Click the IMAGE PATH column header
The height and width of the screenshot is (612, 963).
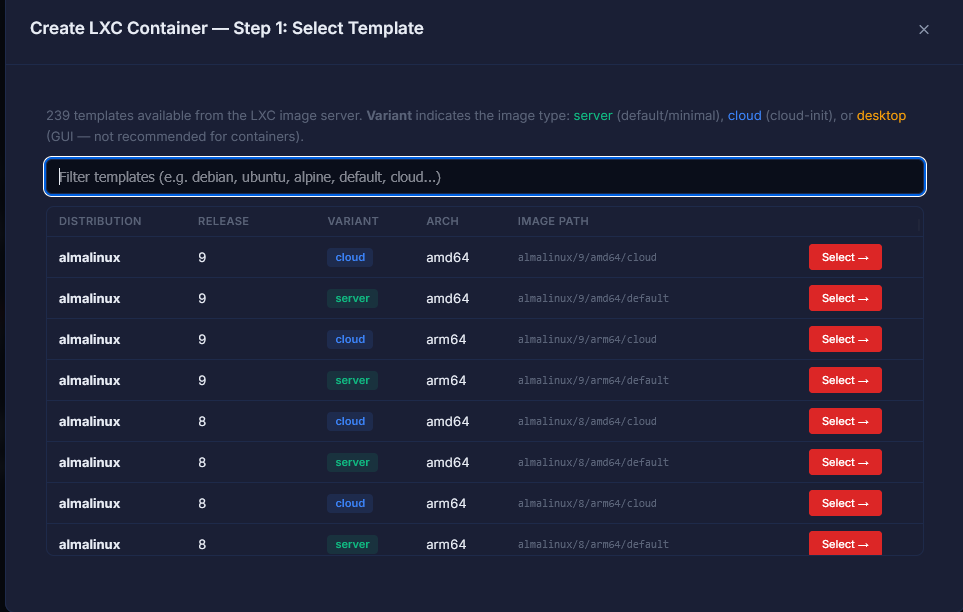point(553,221)
